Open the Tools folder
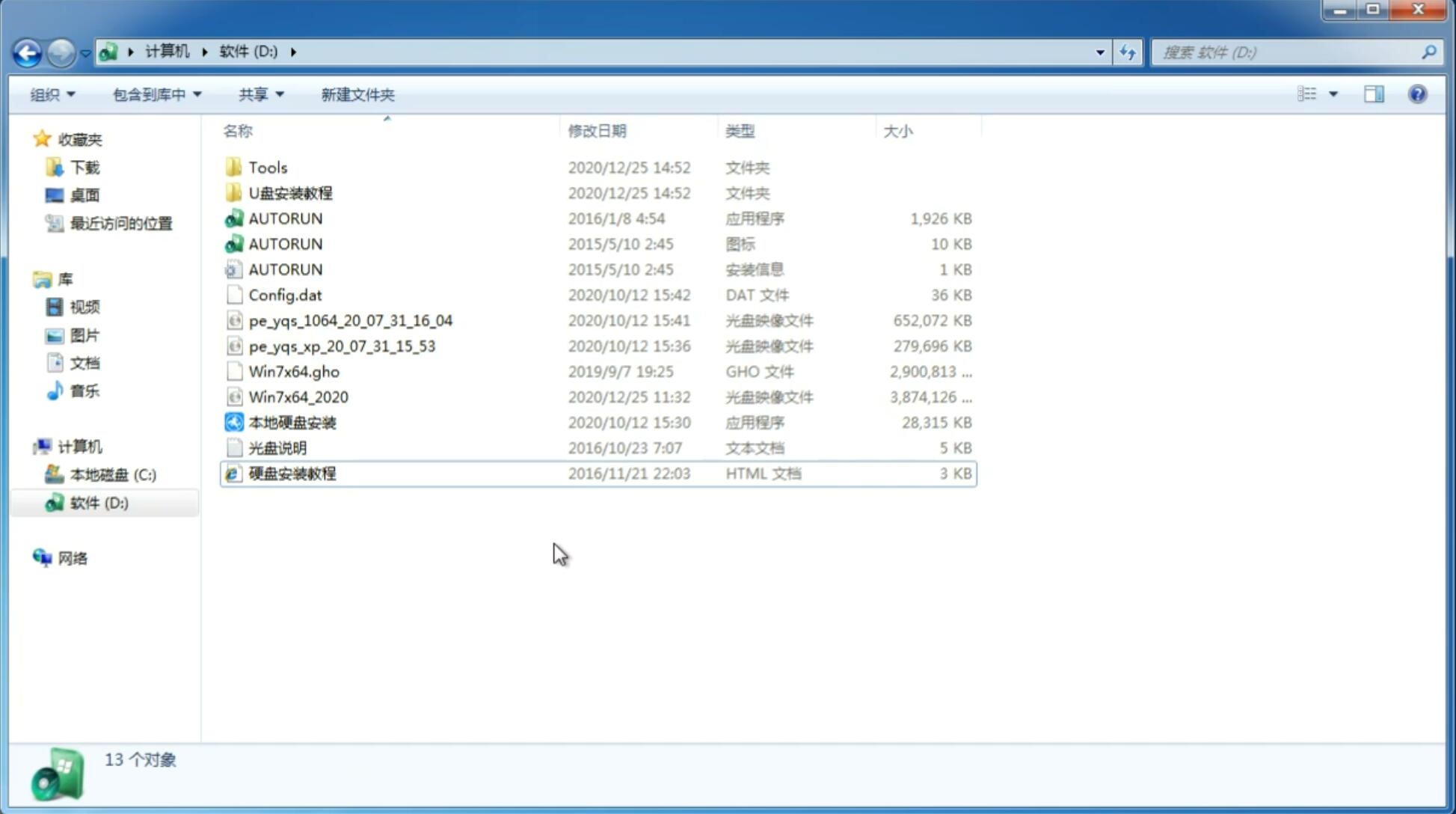This screenshot has height=814, width=1456. [268, 166]
